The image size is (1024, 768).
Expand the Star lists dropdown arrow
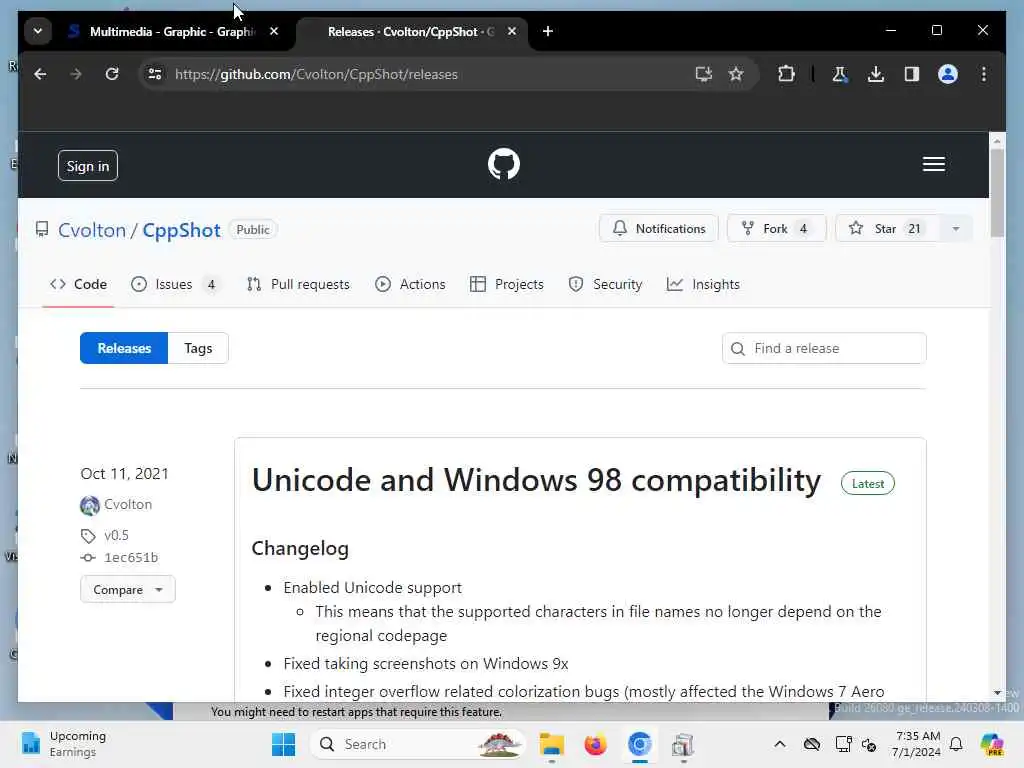[x=955, y=229]
